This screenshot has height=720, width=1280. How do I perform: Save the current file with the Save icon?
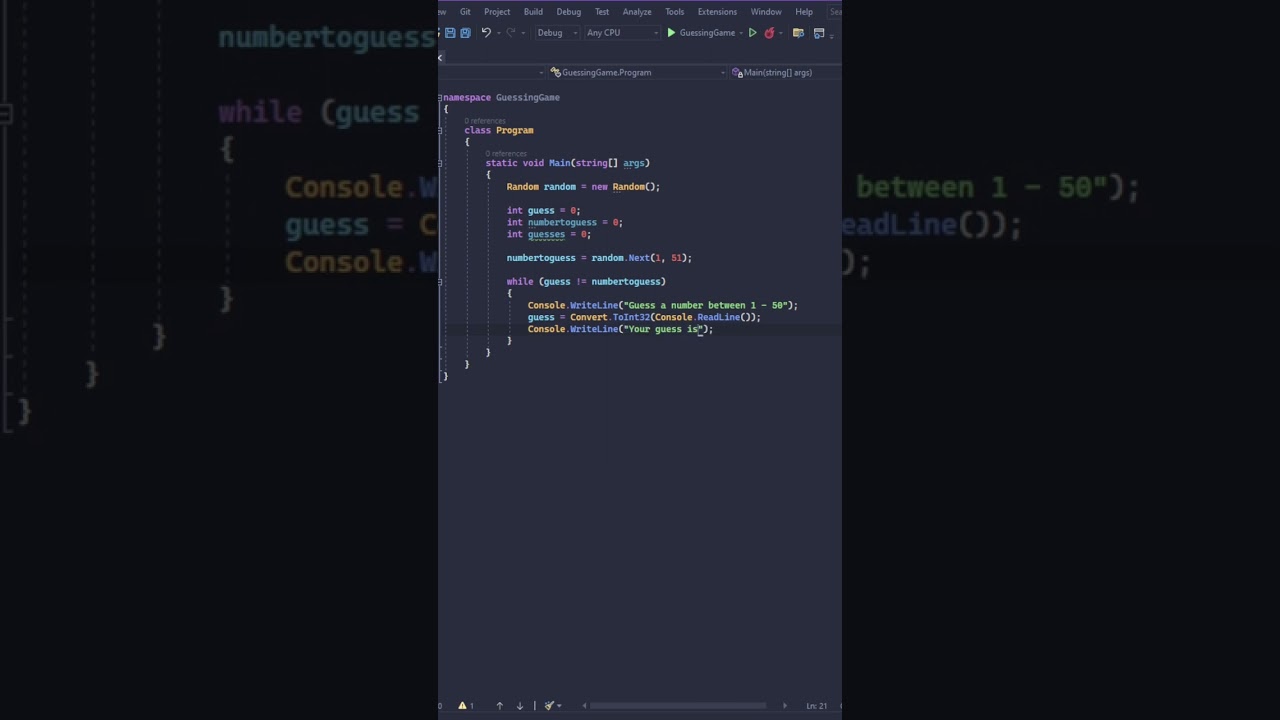point(450,33)
